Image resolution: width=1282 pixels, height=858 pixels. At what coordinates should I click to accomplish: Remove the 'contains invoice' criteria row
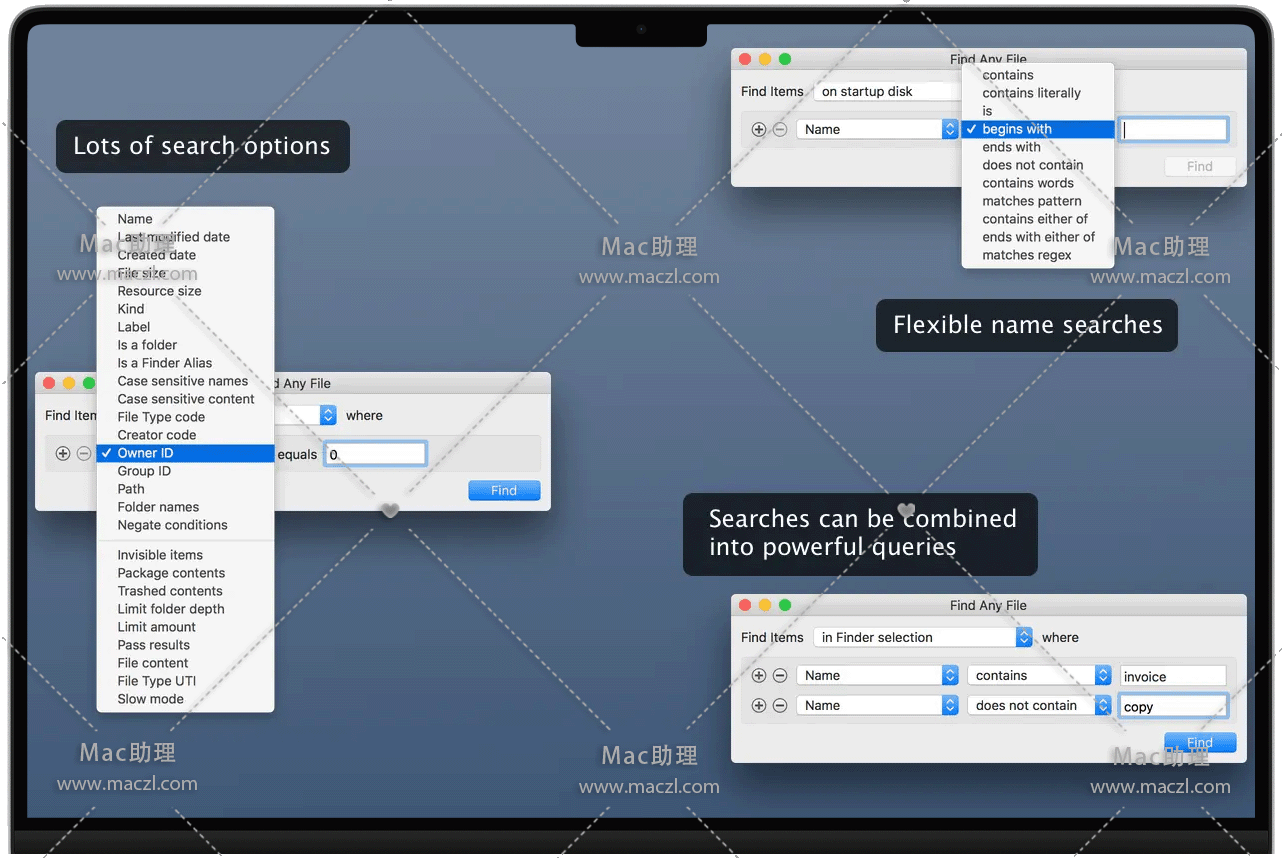780,676
